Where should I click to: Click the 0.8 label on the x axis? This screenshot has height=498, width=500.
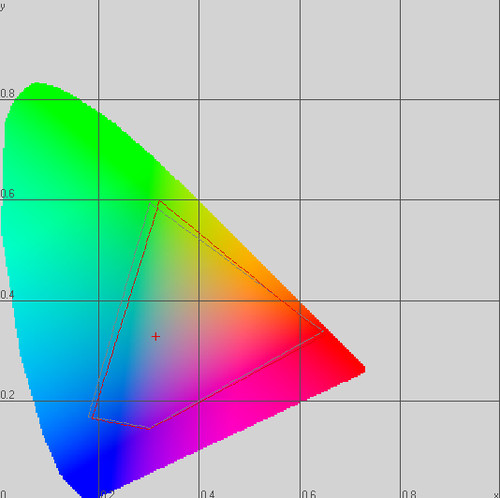(x=409, y=494)
